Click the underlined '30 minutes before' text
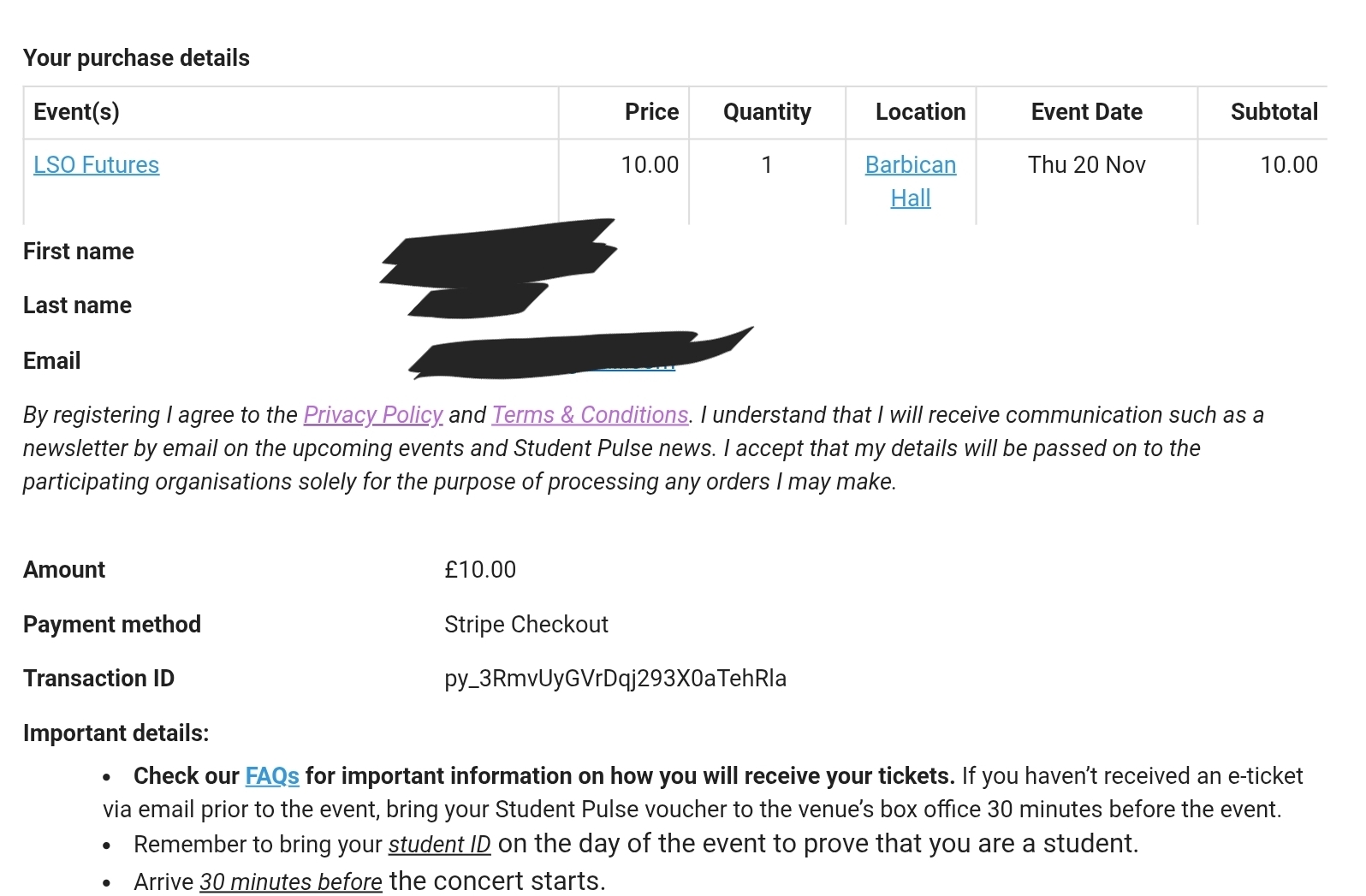1366x896 pixels. (290, 882)
